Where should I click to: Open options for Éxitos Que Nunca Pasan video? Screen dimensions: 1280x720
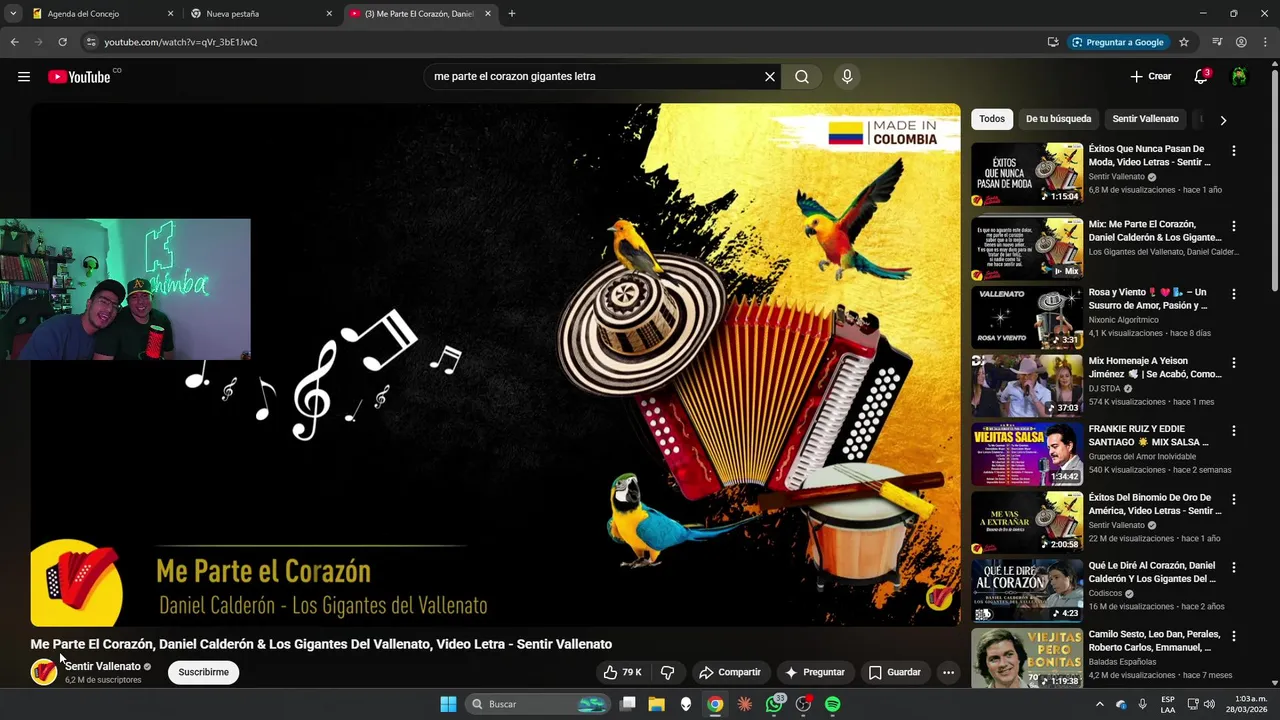[x=1233, y=151]
